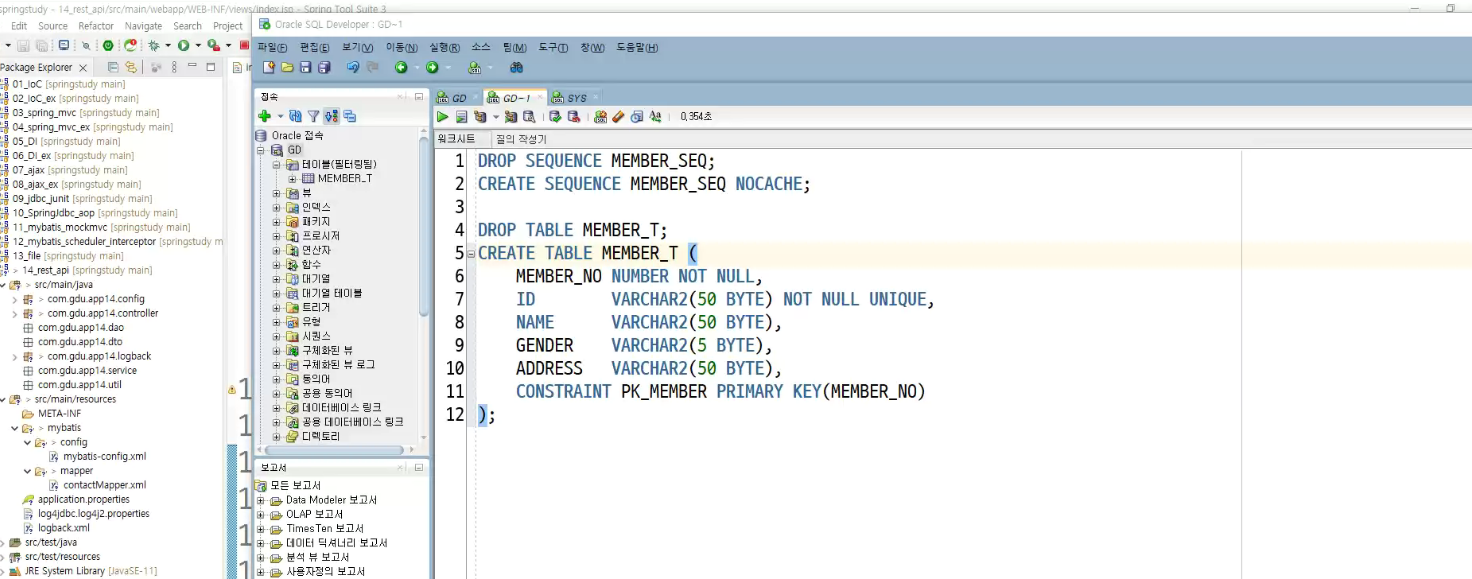Image resolution: width=1472 pixels, height=579 pixels.
Task: Click green Forward arrow in SQL Developer toolbar
Action: [x=432, y=67]
